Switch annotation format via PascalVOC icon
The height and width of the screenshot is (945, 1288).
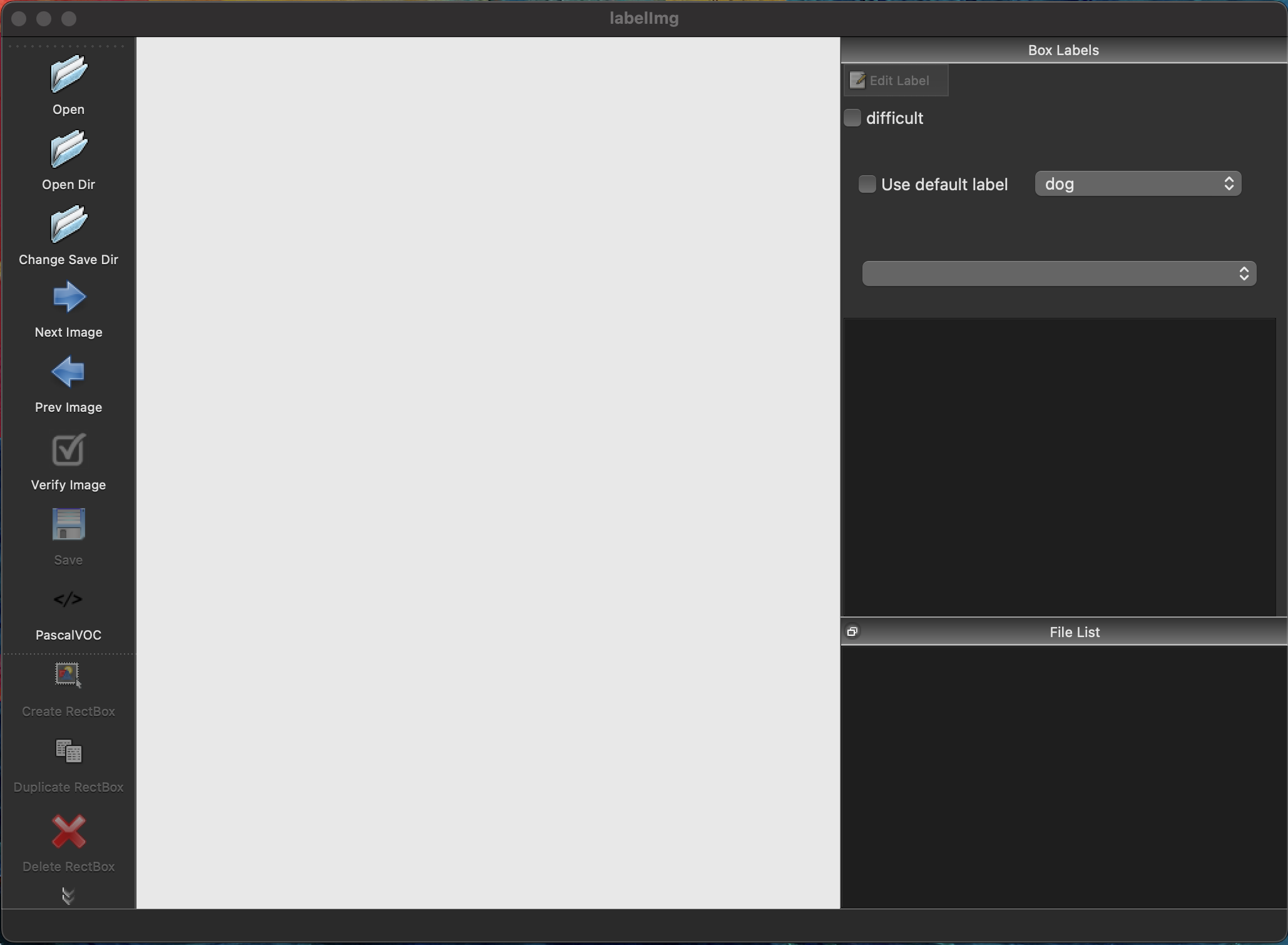68,600
